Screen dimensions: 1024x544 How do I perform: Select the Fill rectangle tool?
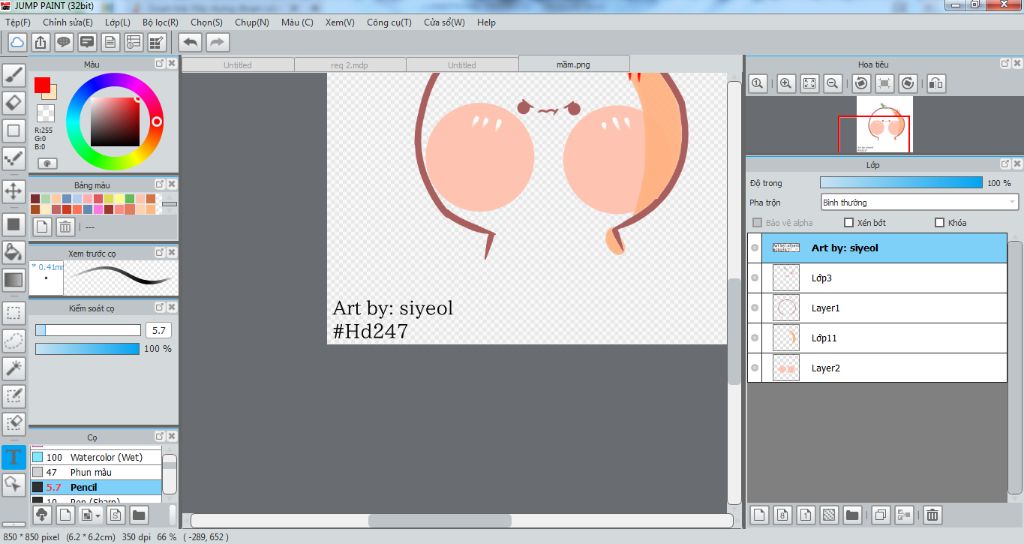click(x=14, y=224)
